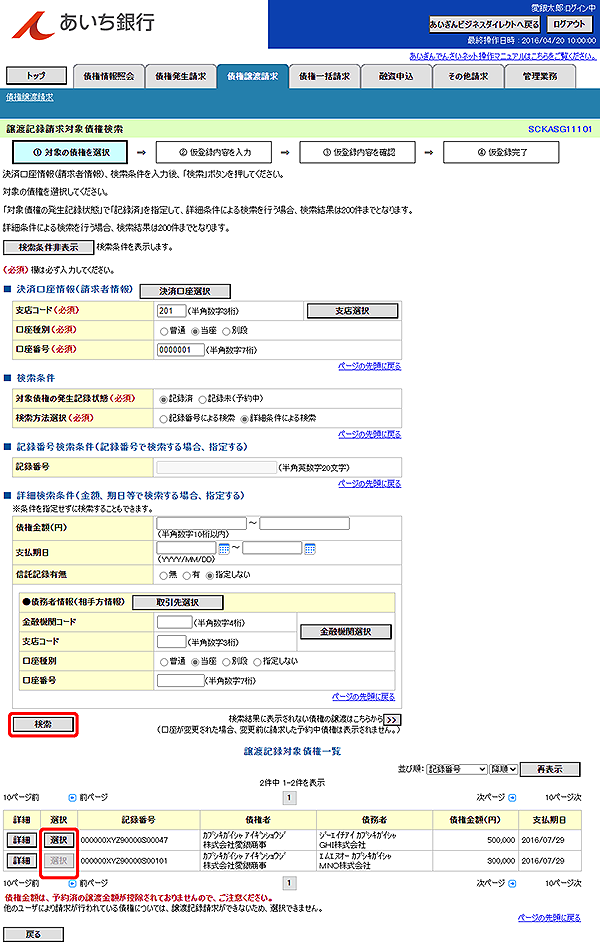
Task: Click the debtor 口座番号 input field
Action: pos(181,680)
